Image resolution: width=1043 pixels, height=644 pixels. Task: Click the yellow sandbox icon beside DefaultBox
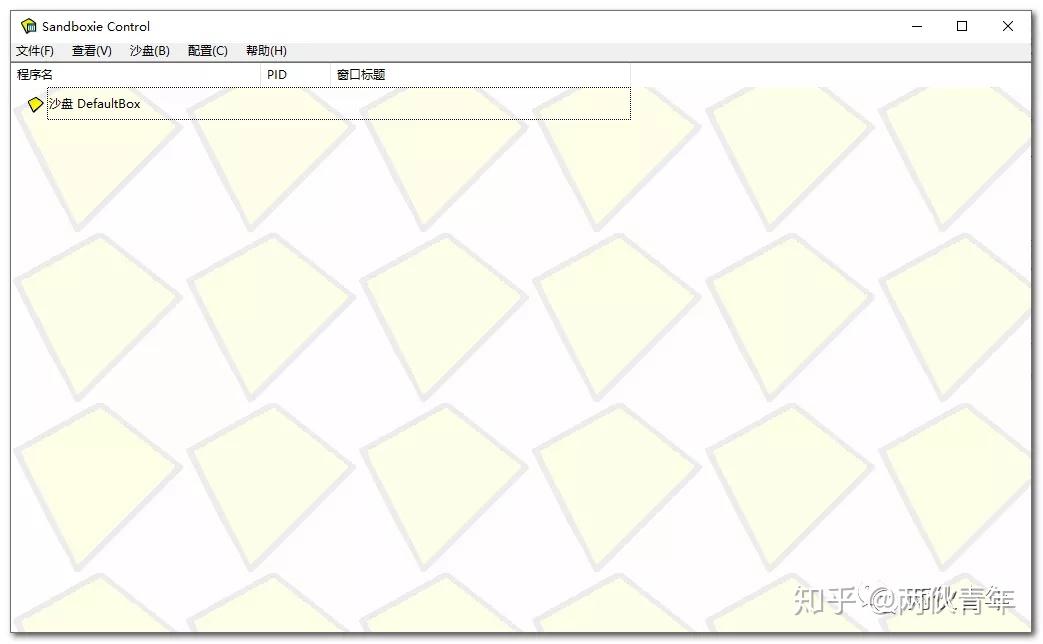[34, 103]
